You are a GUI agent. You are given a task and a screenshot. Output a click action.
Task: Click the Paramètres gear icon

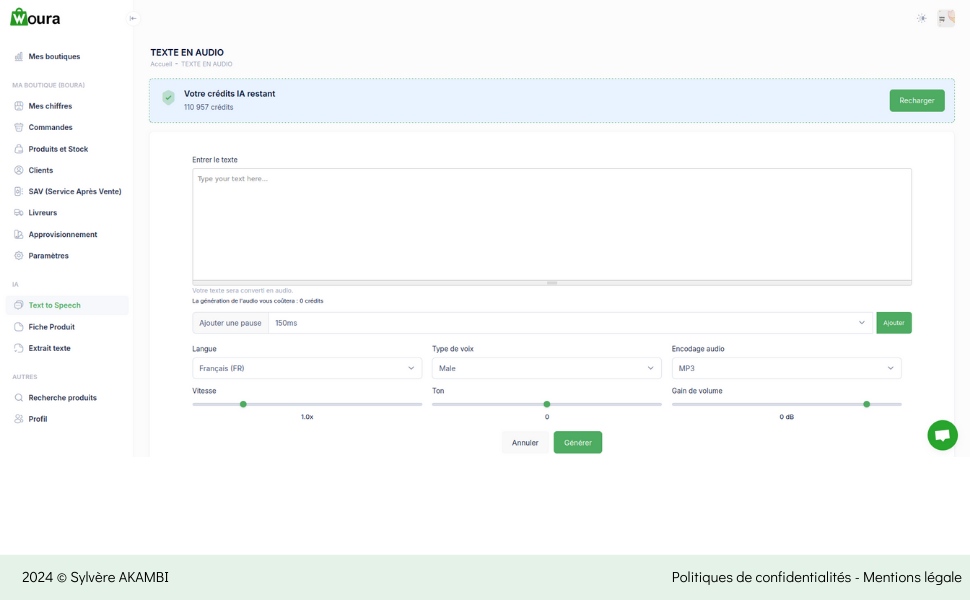(x=19, y=256)
